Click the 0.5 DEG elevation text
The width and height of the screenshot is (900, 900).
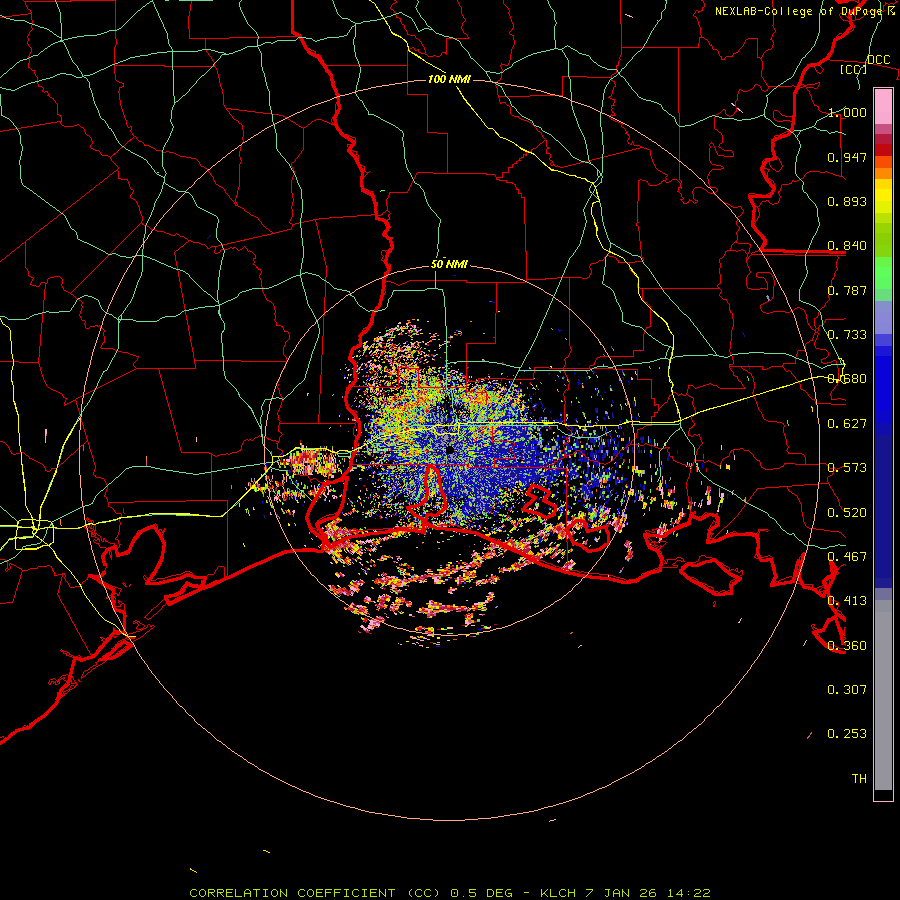point(481,893)
